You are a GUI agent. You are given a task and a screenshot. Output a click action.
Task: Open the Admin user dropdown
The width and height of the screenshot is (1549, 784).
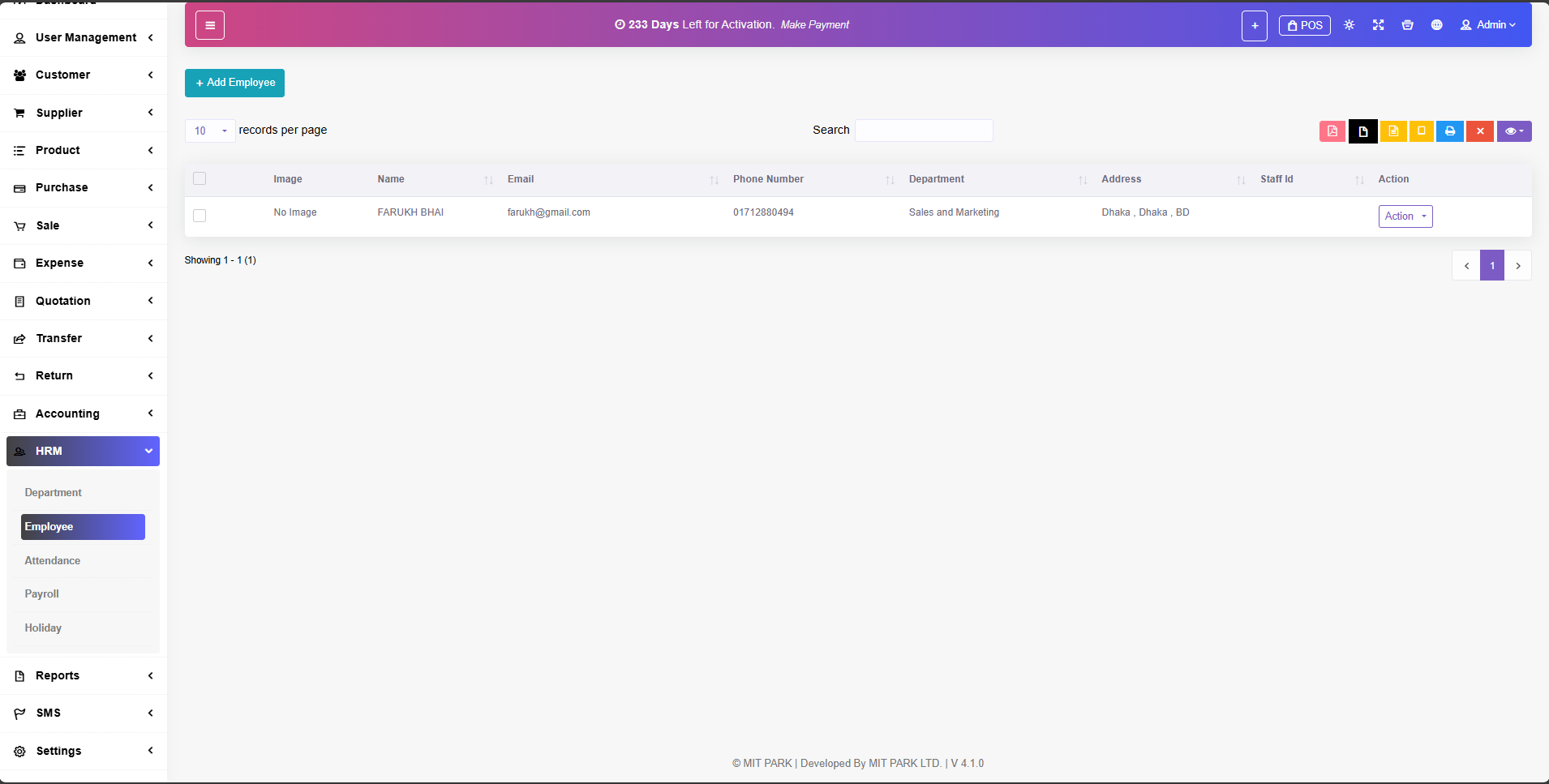pyautogui.click(x=1488, y=25)
